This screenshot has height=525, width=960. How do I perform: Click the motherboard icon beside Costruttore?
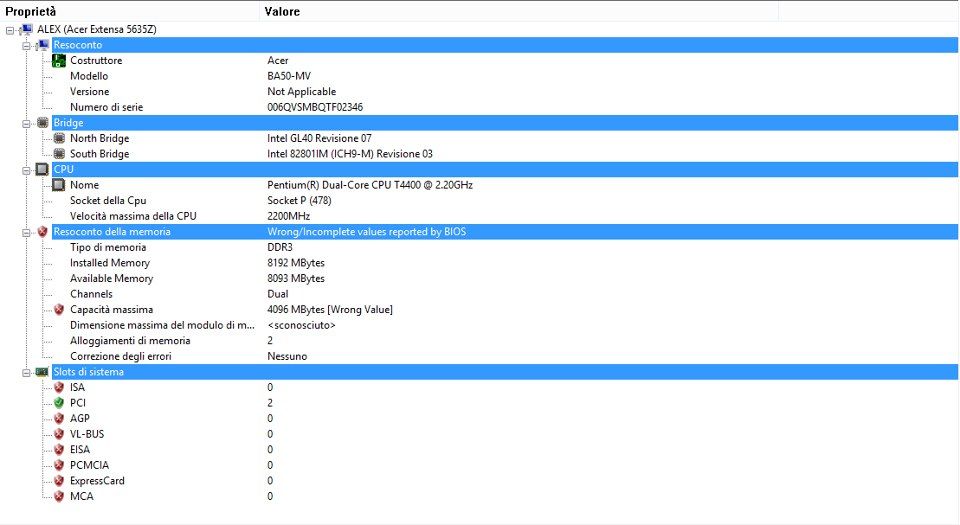[59, 61]
